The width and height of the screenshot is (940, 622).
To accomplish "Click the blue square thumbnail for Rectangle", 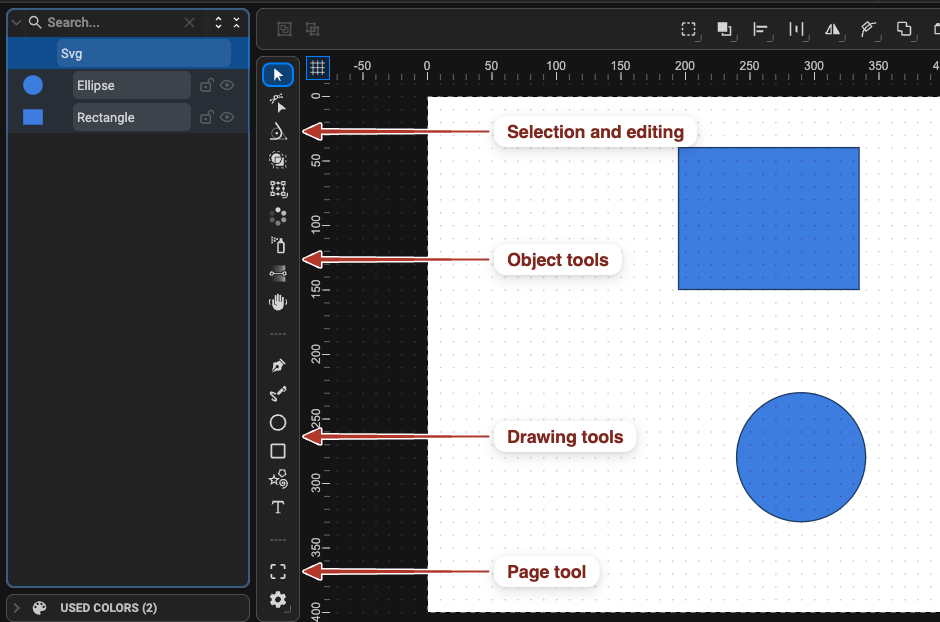I will tap(33, 117).
